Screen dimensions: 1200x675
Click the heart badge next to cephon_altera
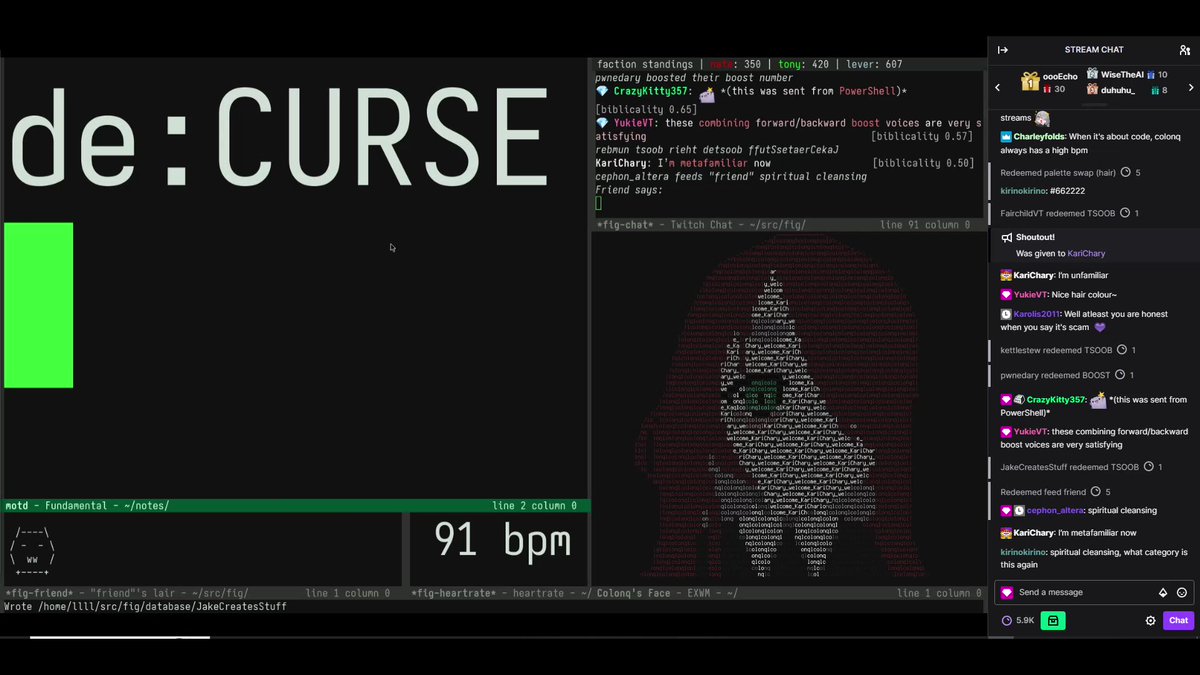[1006, 510]
